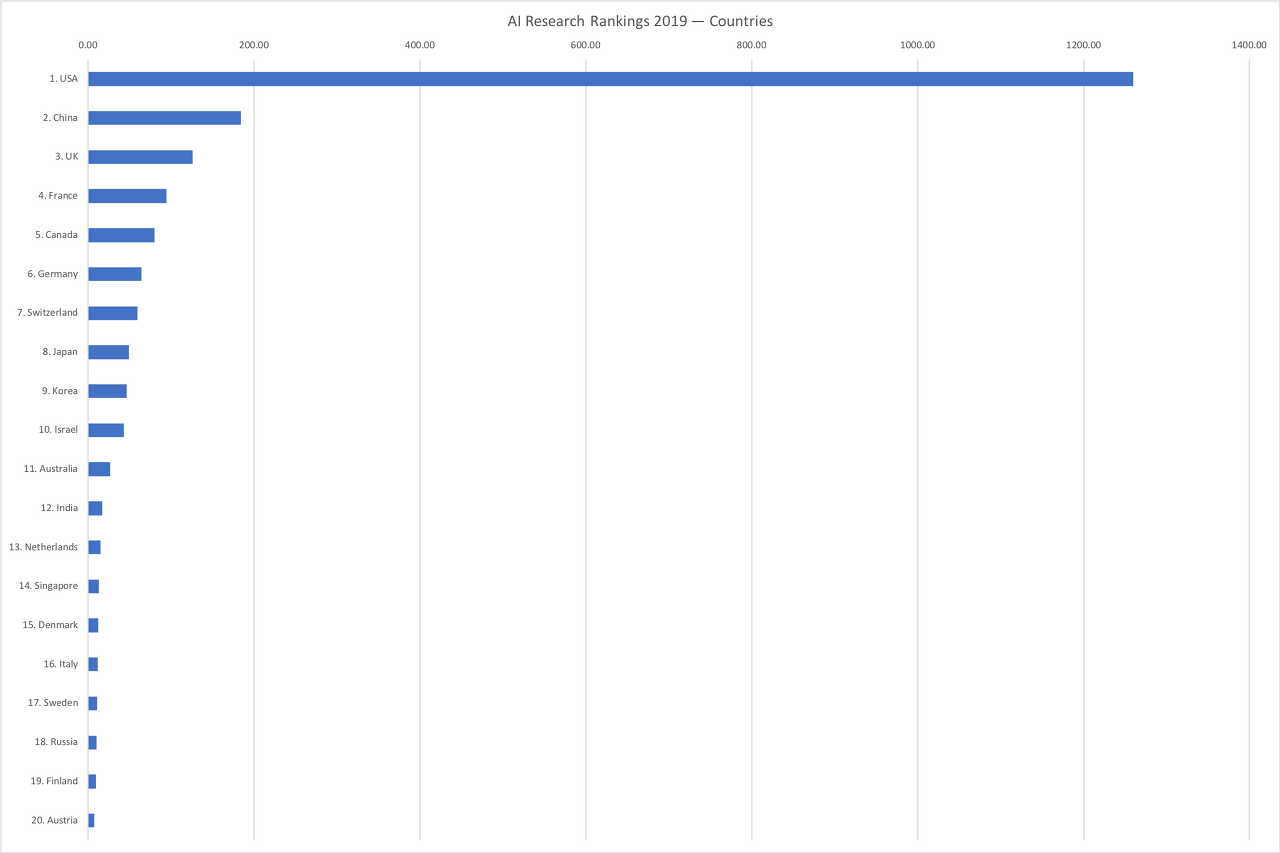Screen dimensions: 1280x853
Task: Click the Japan bar
Action: coord(108,352)
